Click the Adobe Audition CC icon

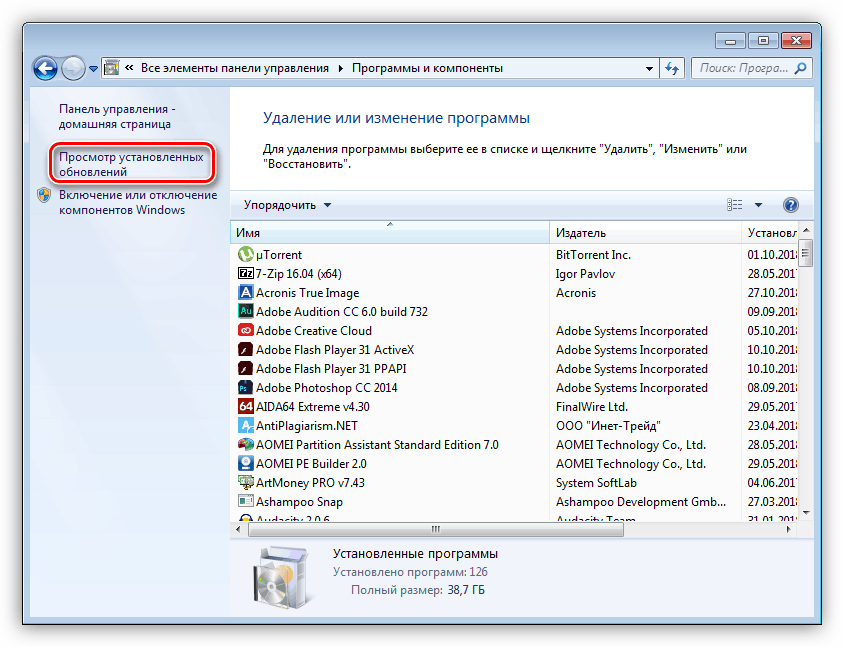point(245,311)
